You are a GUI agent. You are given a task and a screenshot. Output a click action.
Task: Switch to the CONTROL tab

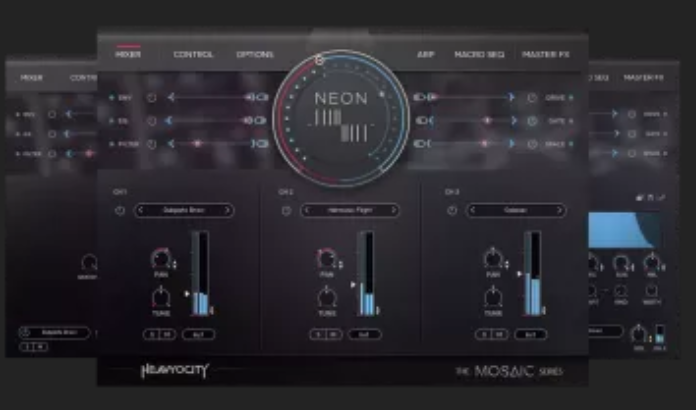193,55
